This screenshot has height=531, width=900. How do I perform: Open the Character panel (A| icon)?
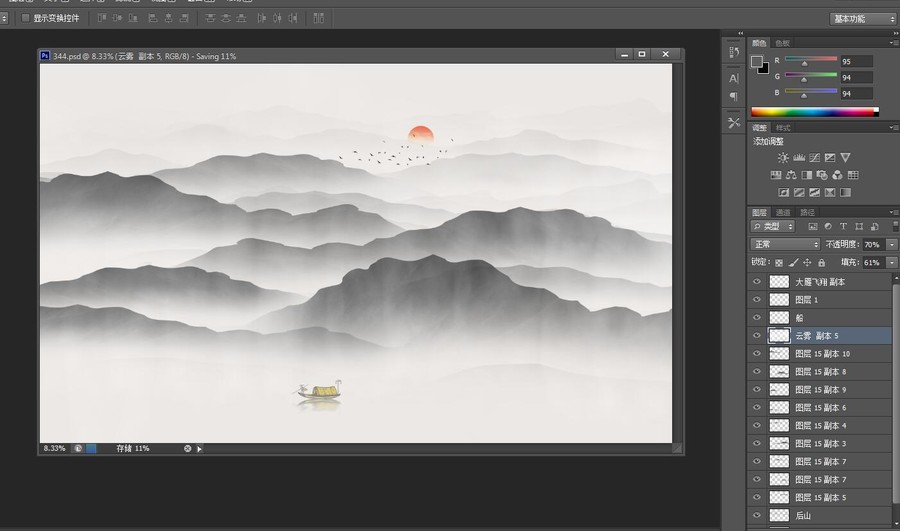pyautogui.click(x=734, y=79)
